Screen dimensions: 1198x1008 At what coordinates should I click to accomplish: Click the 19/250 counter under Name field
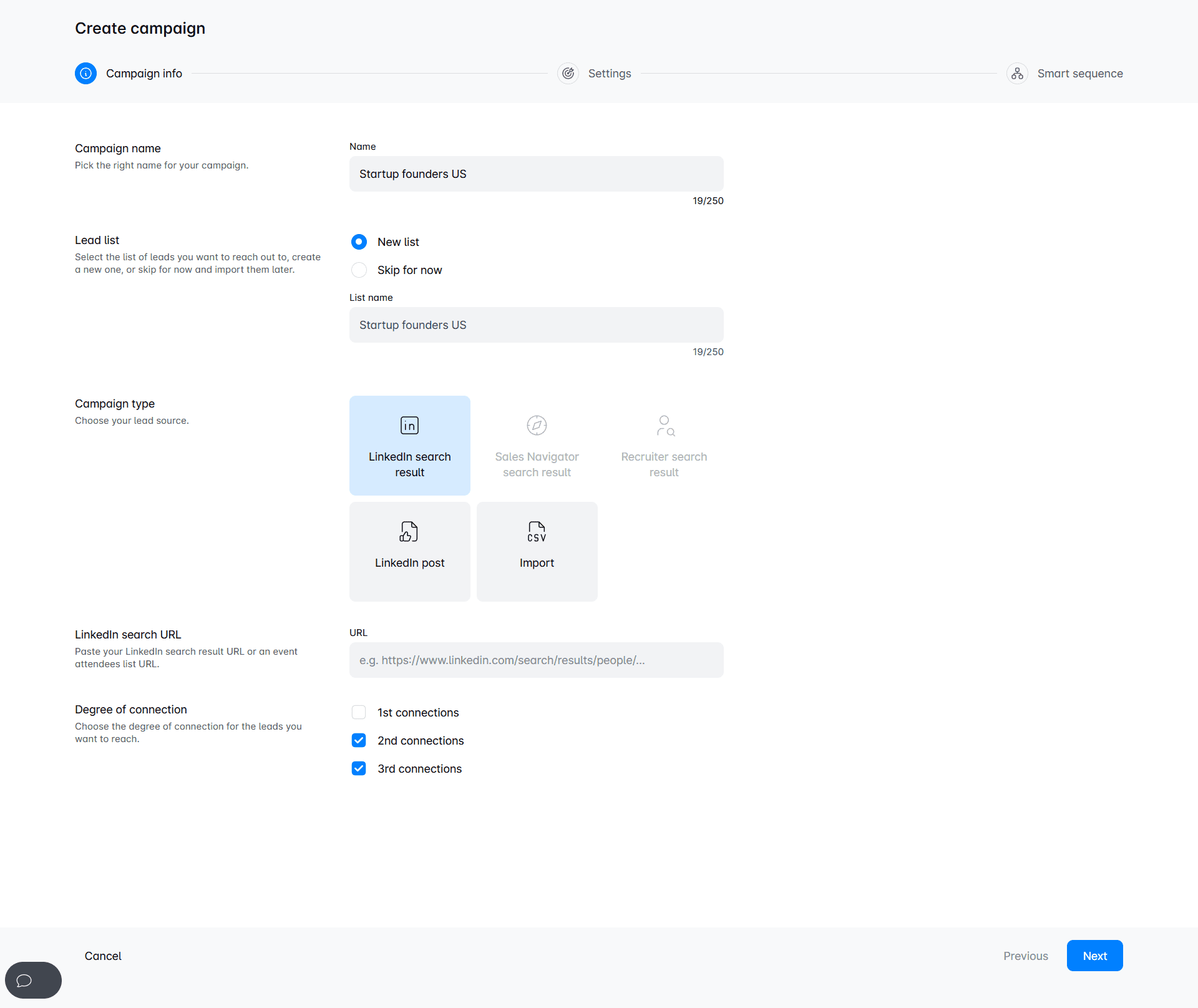[708, 201]
